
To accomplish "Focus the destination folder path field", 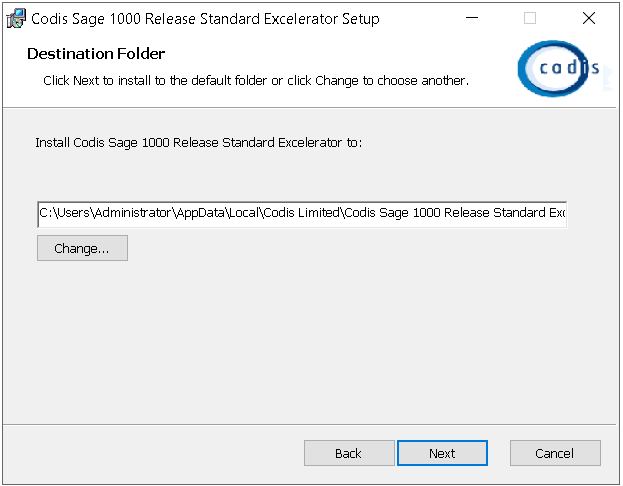I will click(x=302, y=215).
